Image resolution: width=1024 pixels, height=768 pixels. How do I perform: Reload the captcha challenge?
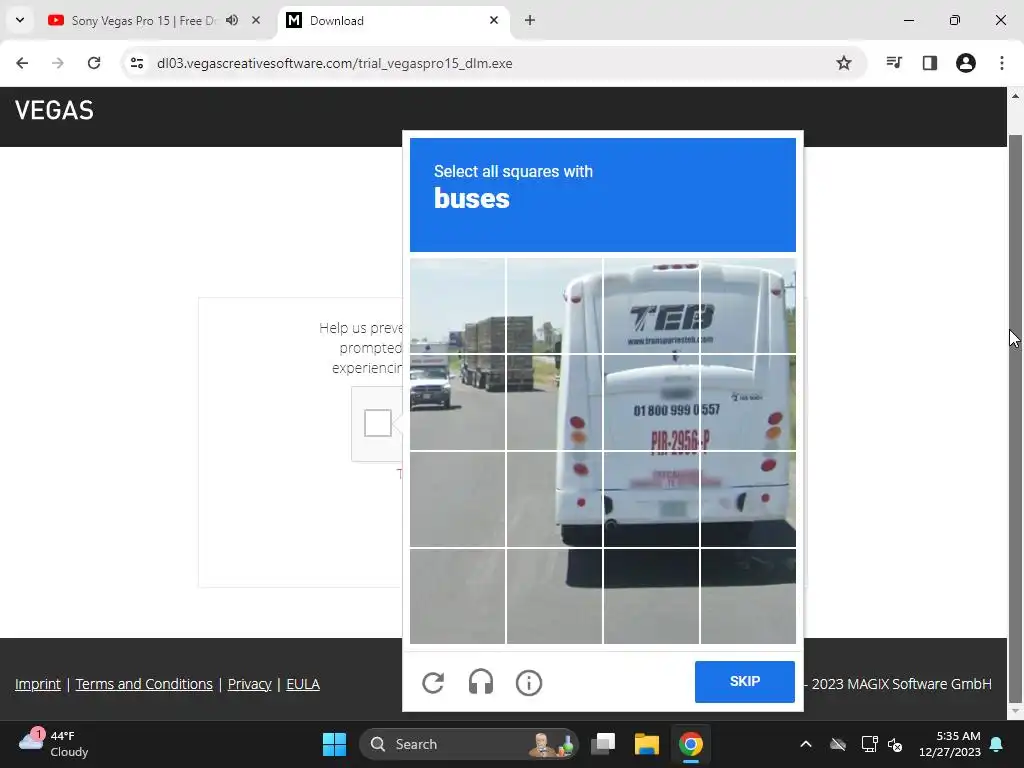point(433,682)
